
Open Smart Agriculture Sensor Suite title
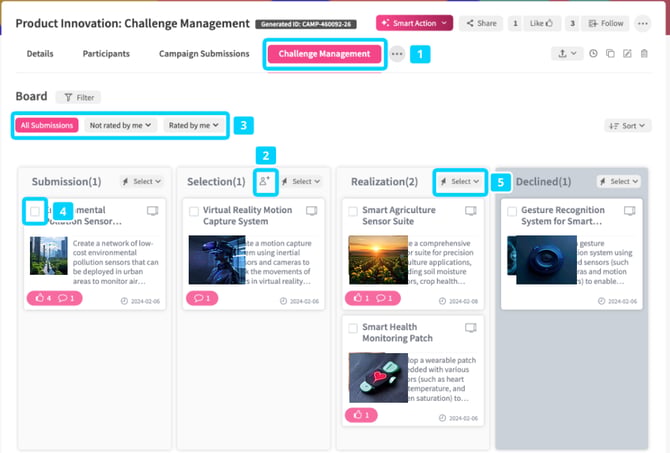(x=399, y=215)
